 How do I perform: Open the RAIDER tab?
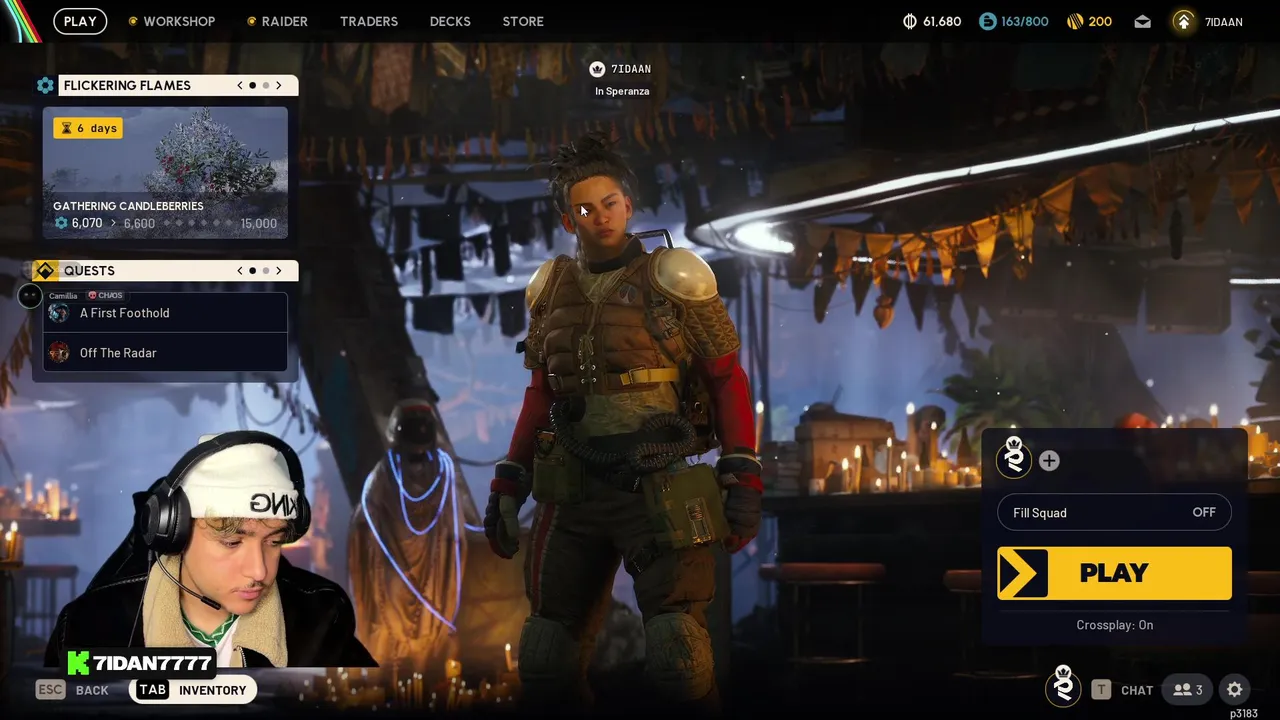click(278, 21)
